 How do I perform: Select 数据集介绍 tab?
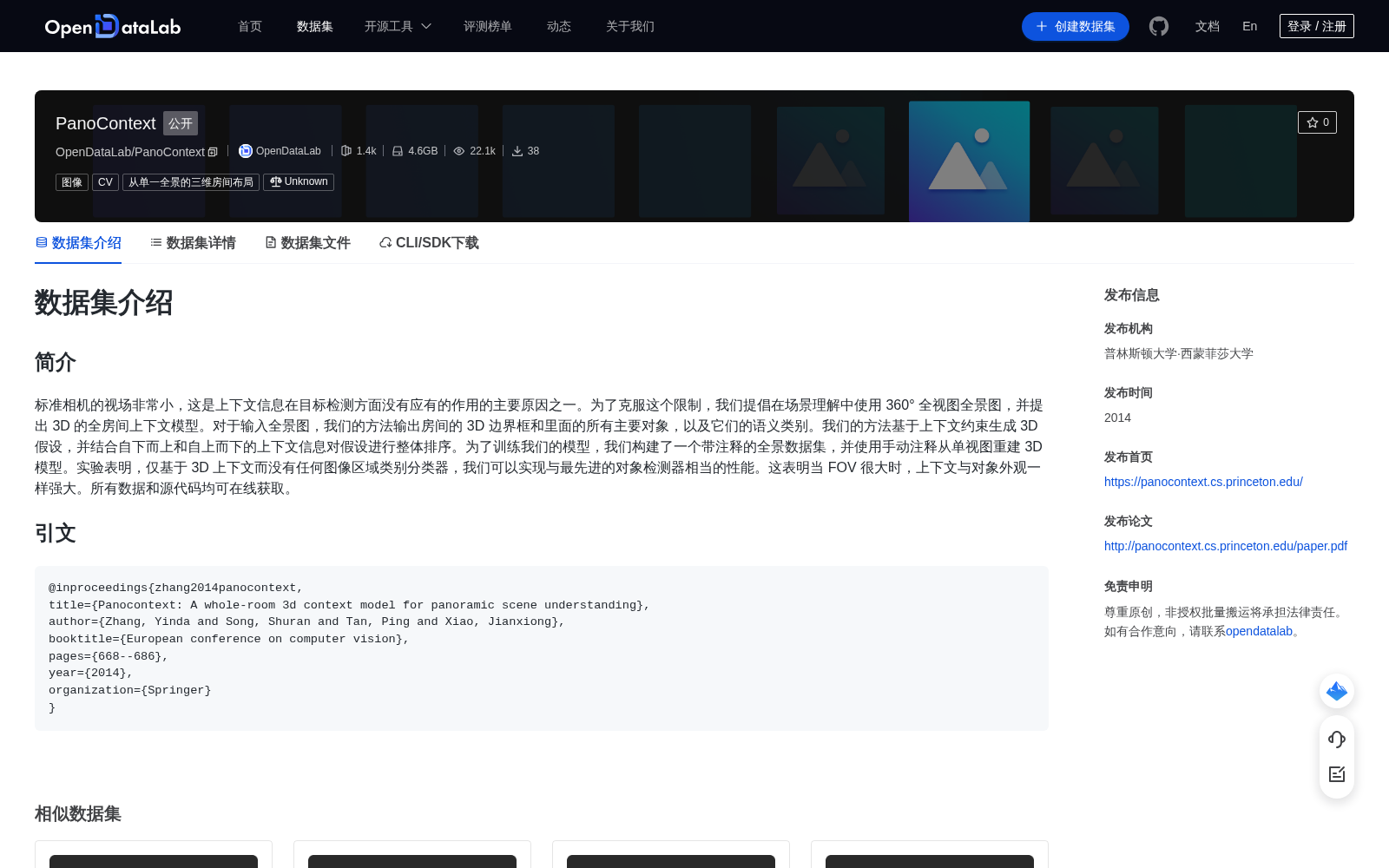click(78, 243)
